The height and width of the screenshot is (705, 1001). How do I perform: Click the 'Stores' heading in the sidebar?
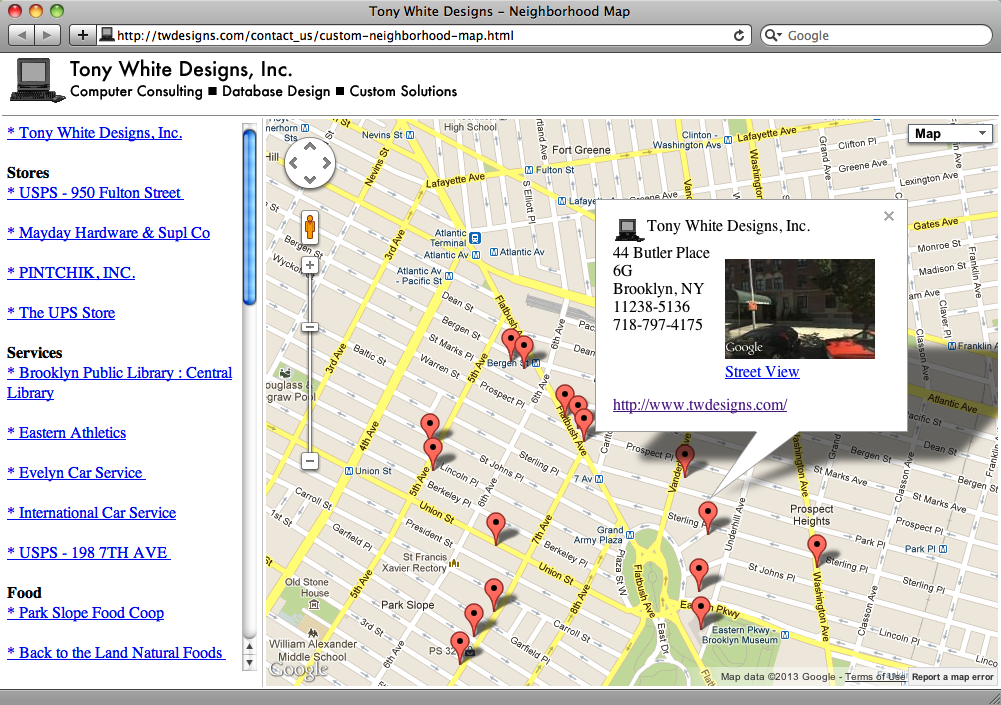tap(28, 173)
